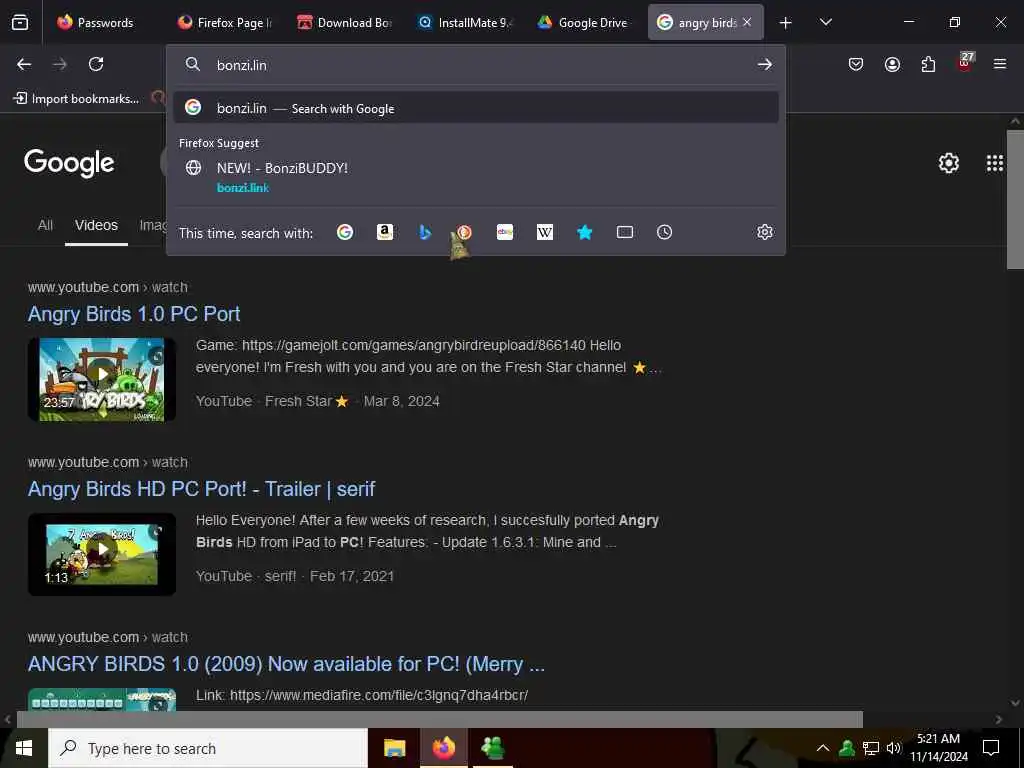Viewport: 1024px width, 768px height.
Task: Open the Windows notification center
Action: coord(991,748)
